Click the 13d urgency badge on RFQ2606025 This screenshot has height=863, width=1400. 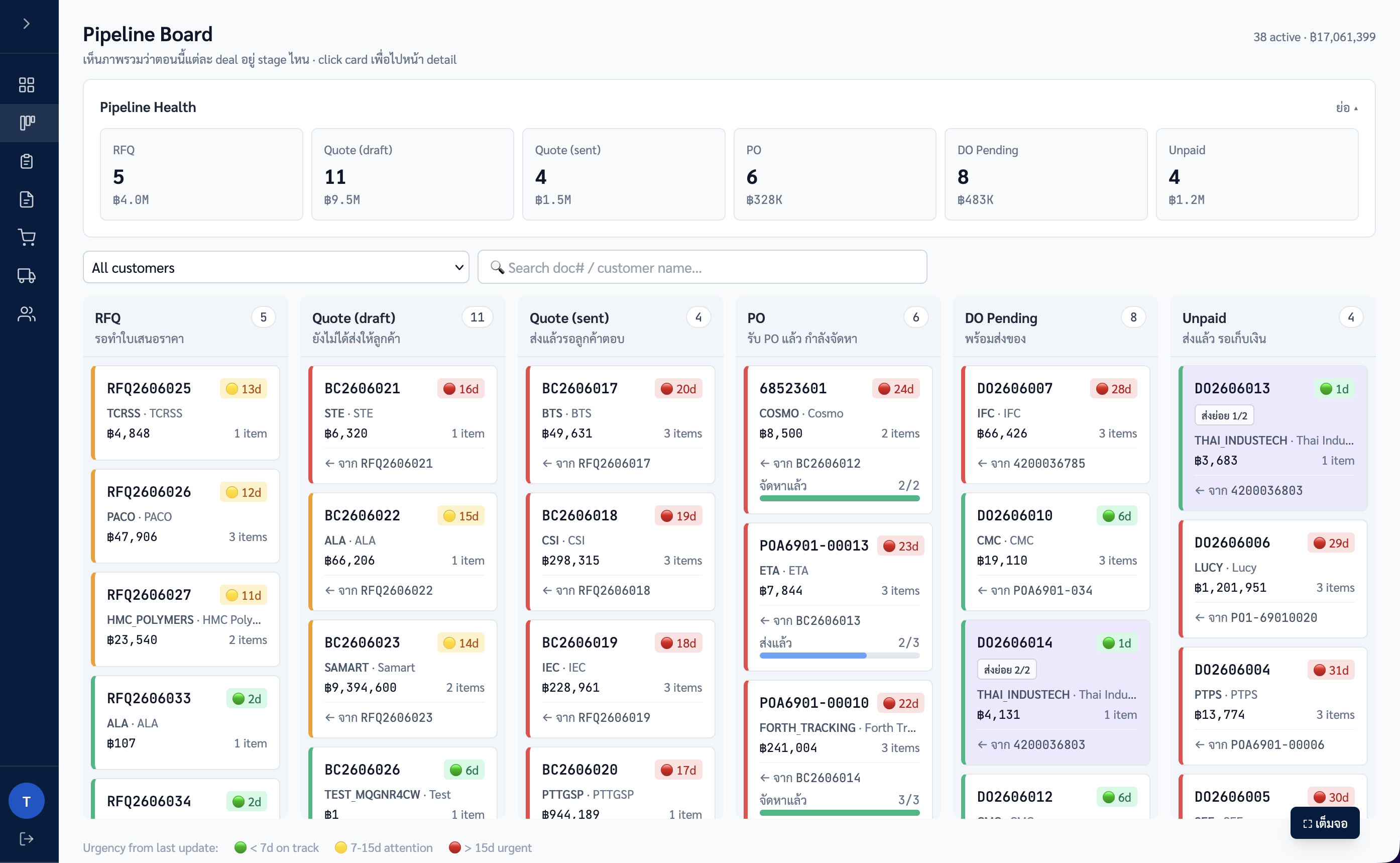click(x=244, y=389)
